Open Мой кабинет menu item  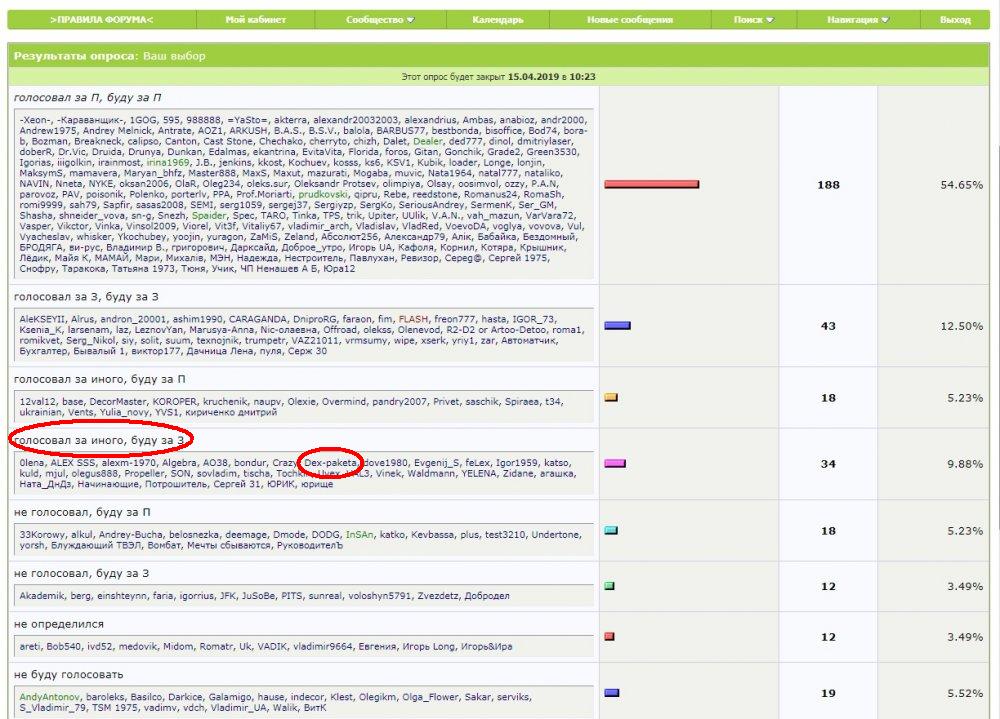tap(256, 20)
